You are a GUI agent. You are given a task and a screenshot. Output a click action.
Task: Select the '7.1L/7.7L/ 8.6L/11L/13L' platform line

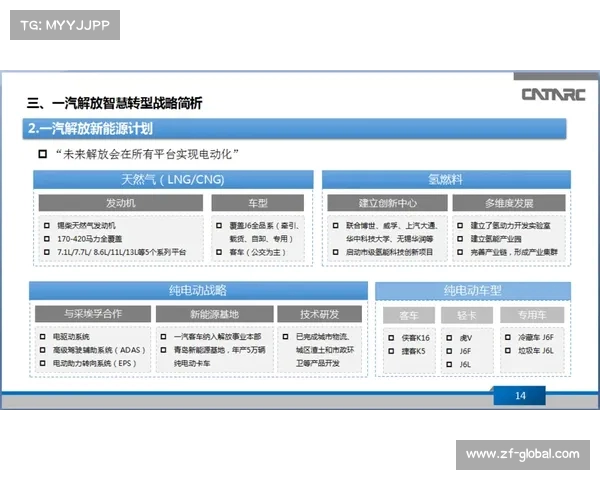[122, 252]
